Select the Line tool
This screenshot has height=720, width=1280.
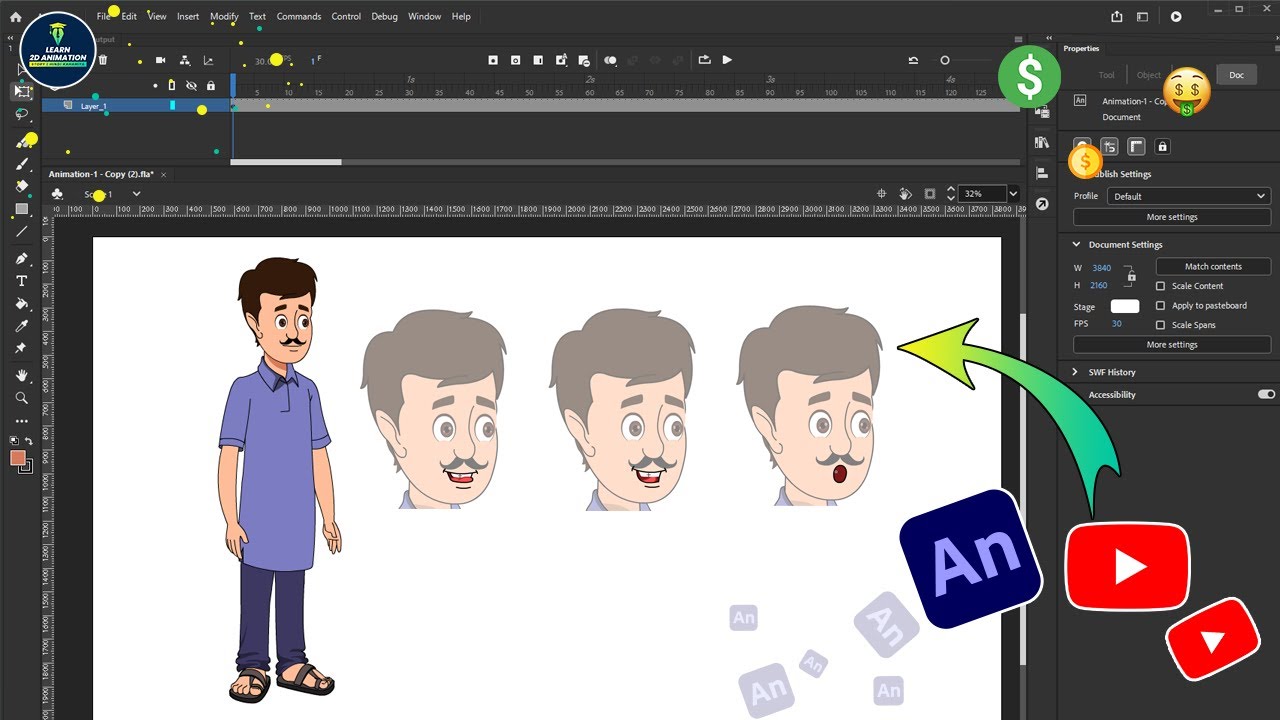pyautogui.click(x=22, y=231)
